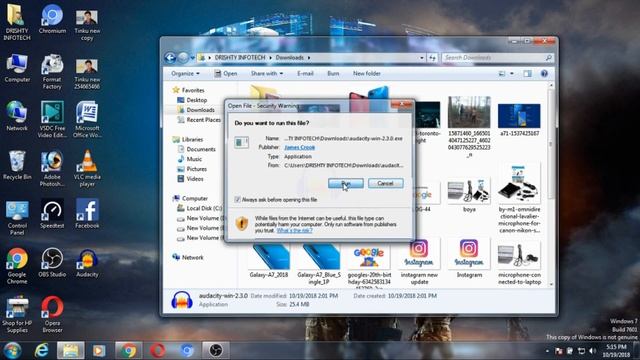The width and height of the screenshot is (640, 360).
Task: Launch VSDC Free Video Editor
Action: pyautogui.click(x=52, y=120)
